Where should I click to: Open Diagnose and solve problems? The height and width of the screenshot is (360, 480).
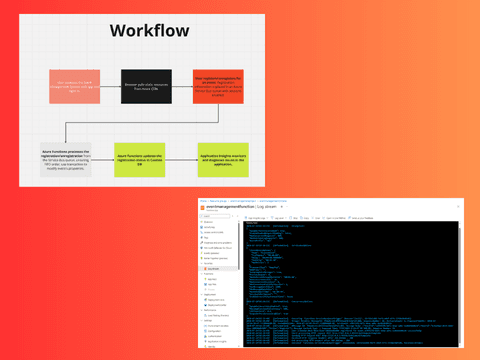coord(216,243)
